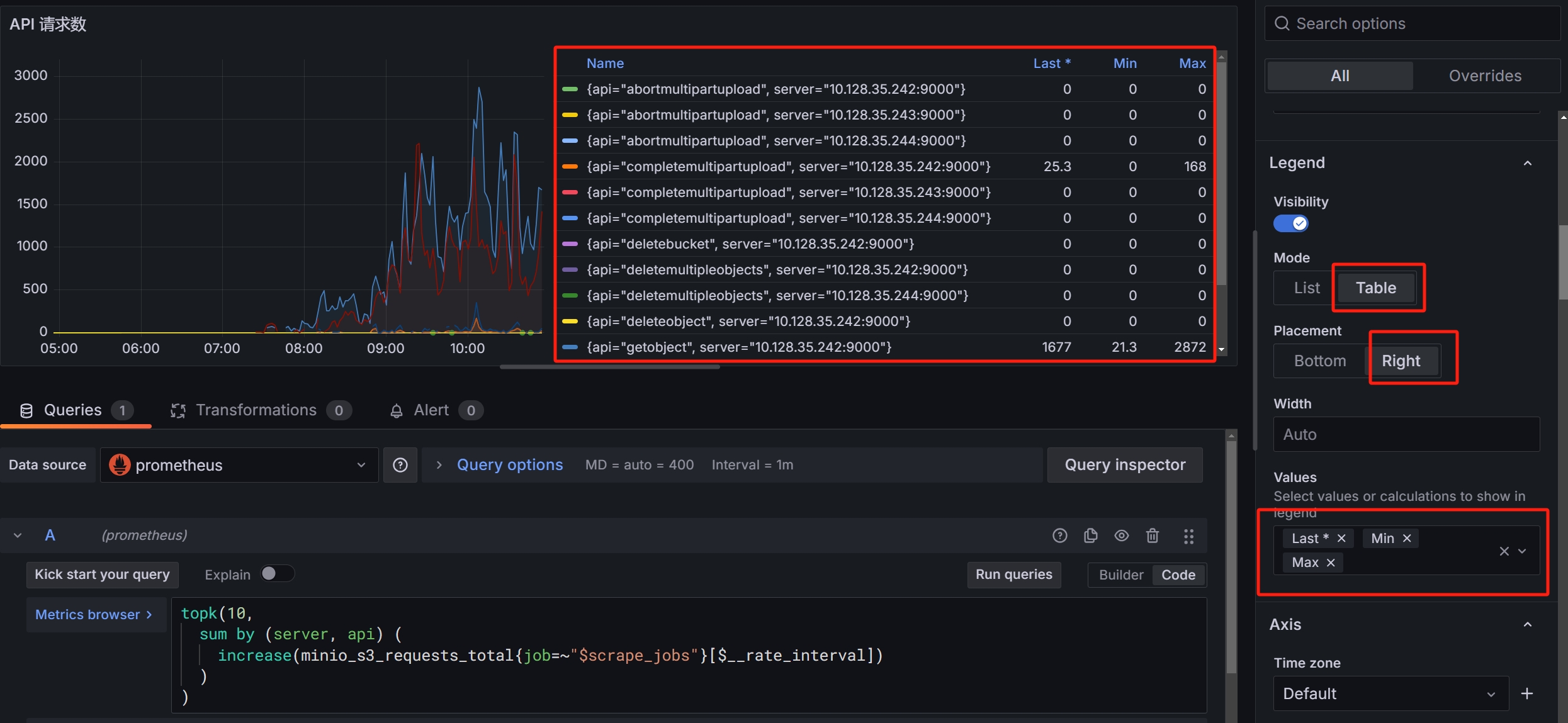
Task: Remove the Last * legend value
Action: coord(1341,538)
